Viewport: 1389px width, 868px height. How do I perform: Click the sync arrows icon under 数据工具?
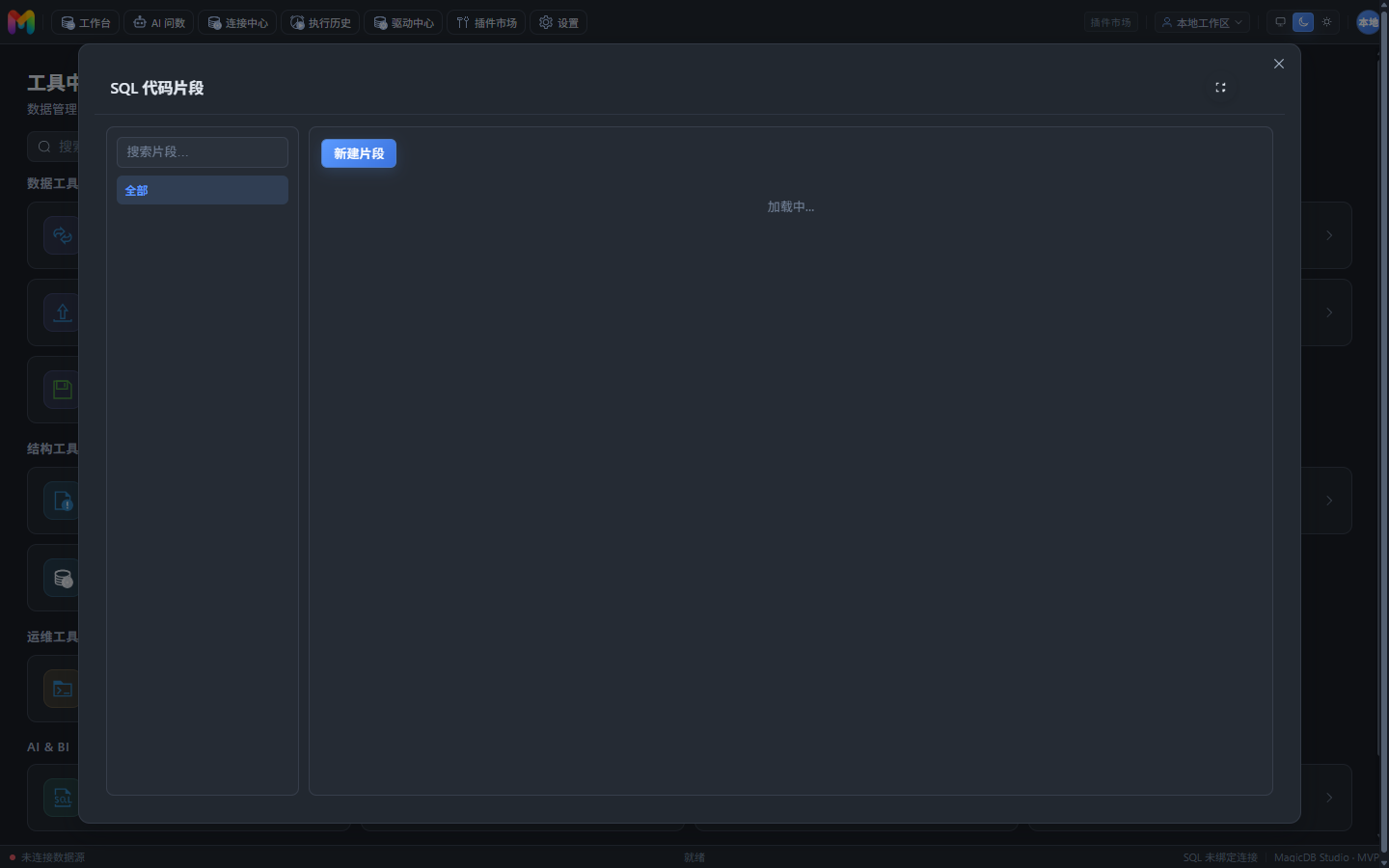tap(63, 235)
